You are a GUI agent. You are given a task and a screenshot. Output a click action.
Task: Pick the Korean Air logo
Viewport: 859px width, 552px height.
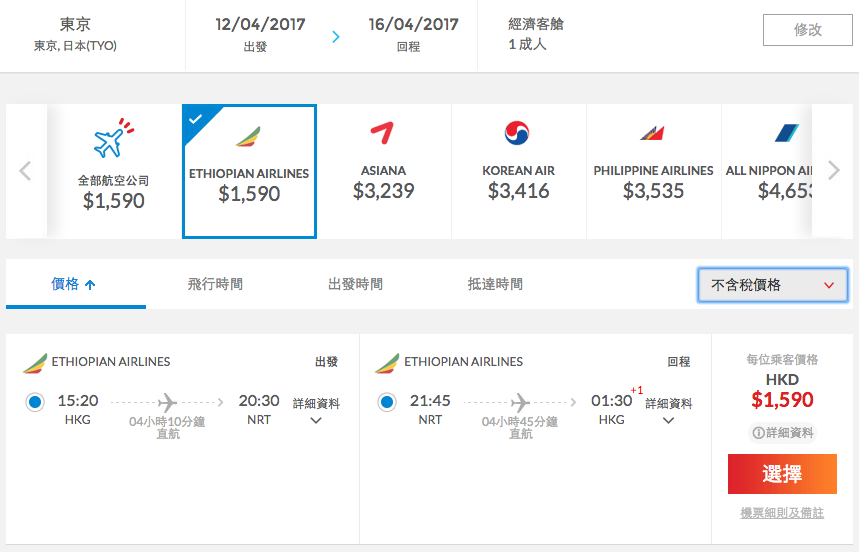coord(517,133)
